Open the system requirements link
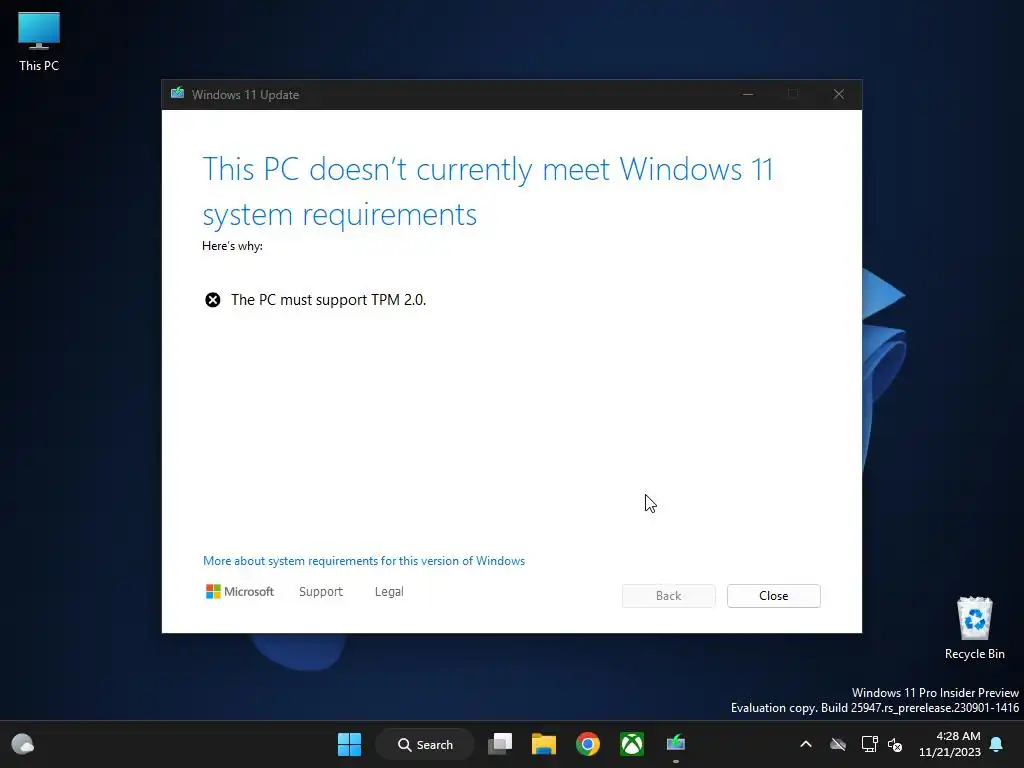1024x768 pixels. (364, 561)
